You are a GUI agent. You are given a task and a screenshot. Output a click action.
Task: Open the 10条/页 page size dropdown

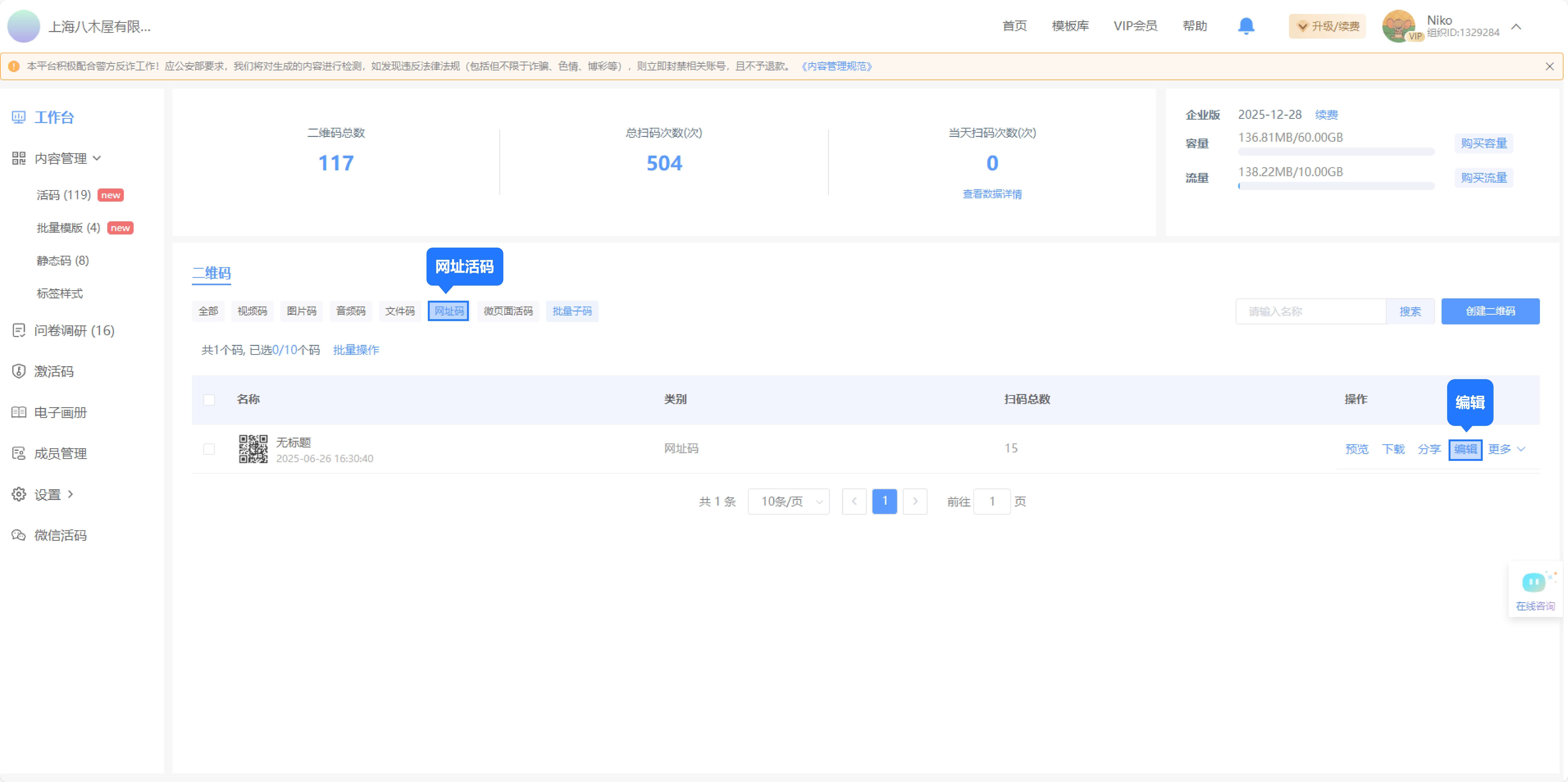coord(788,501)
